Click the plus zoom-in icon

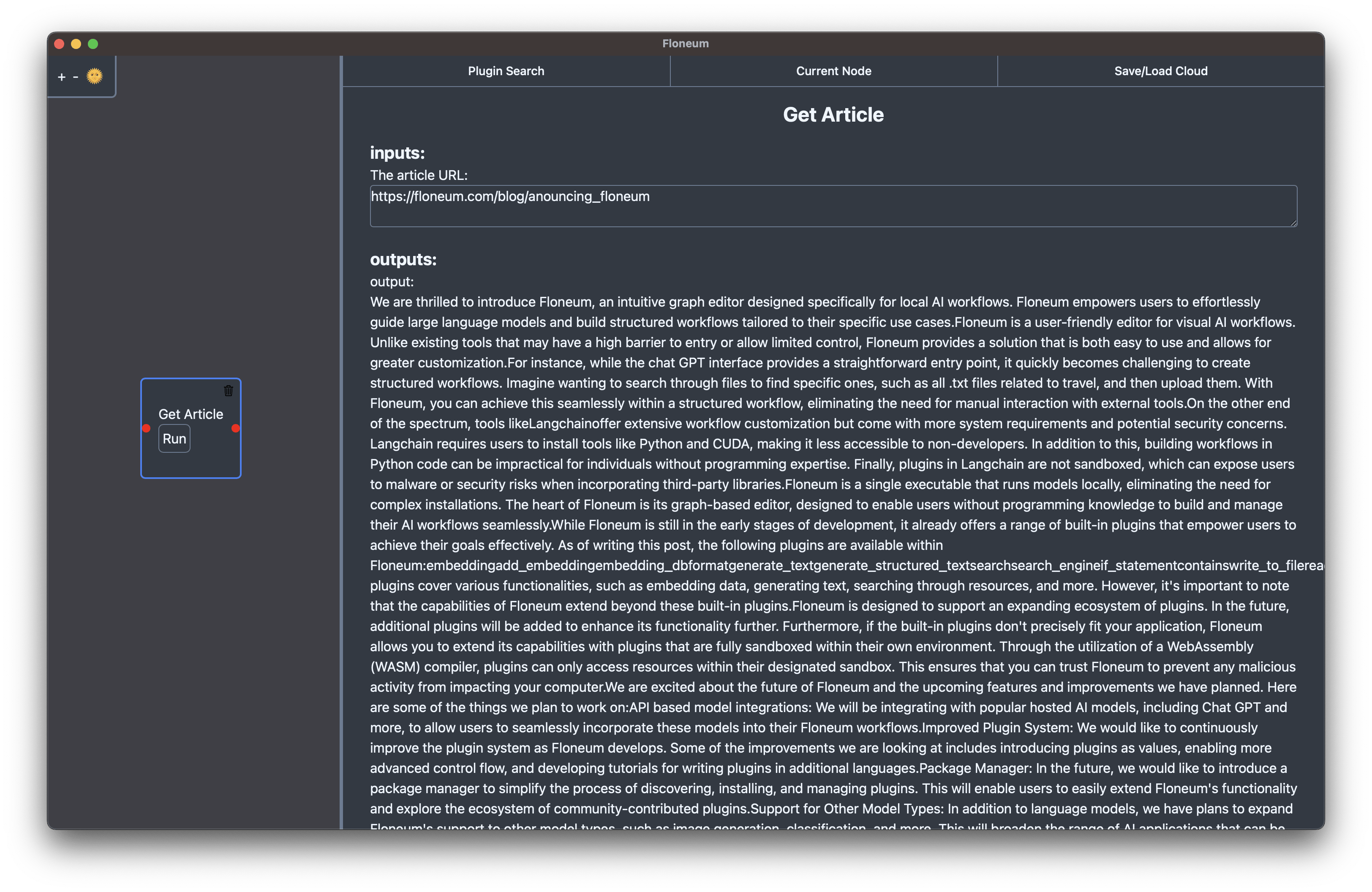click(x=62, y=76)
